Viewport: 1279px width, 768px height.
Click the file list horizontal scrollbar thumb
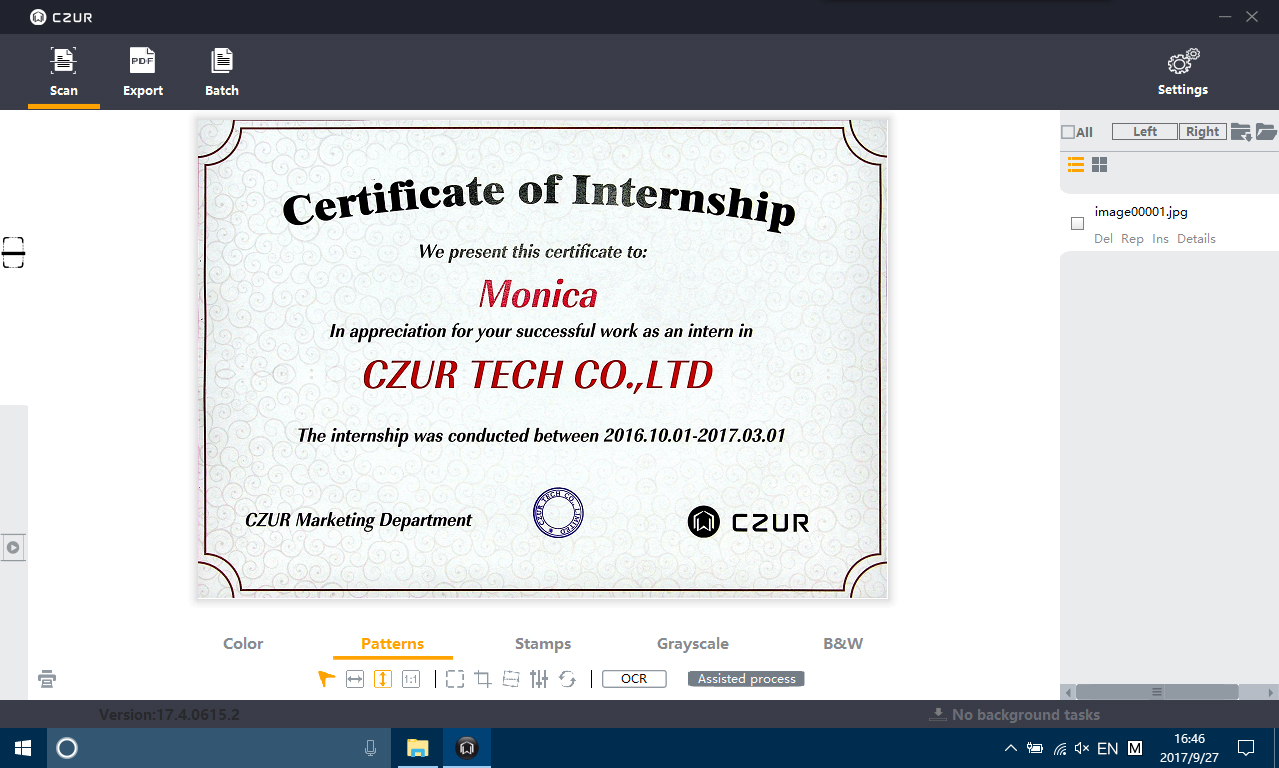click(x=1157, y=692)
